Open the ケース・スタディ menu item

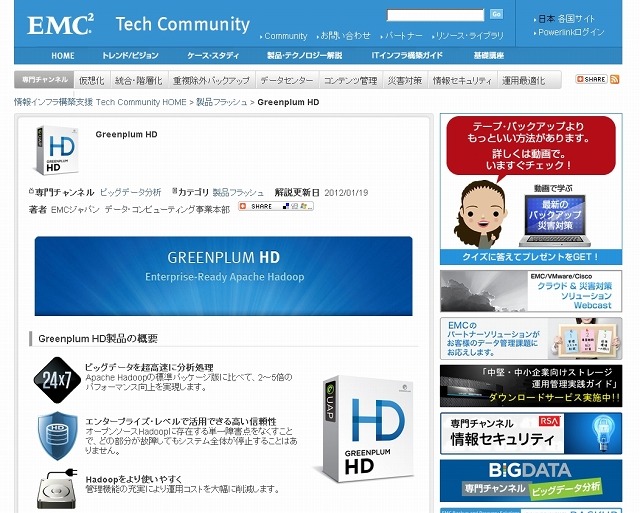pyautogui.click(x=213, y=56)
